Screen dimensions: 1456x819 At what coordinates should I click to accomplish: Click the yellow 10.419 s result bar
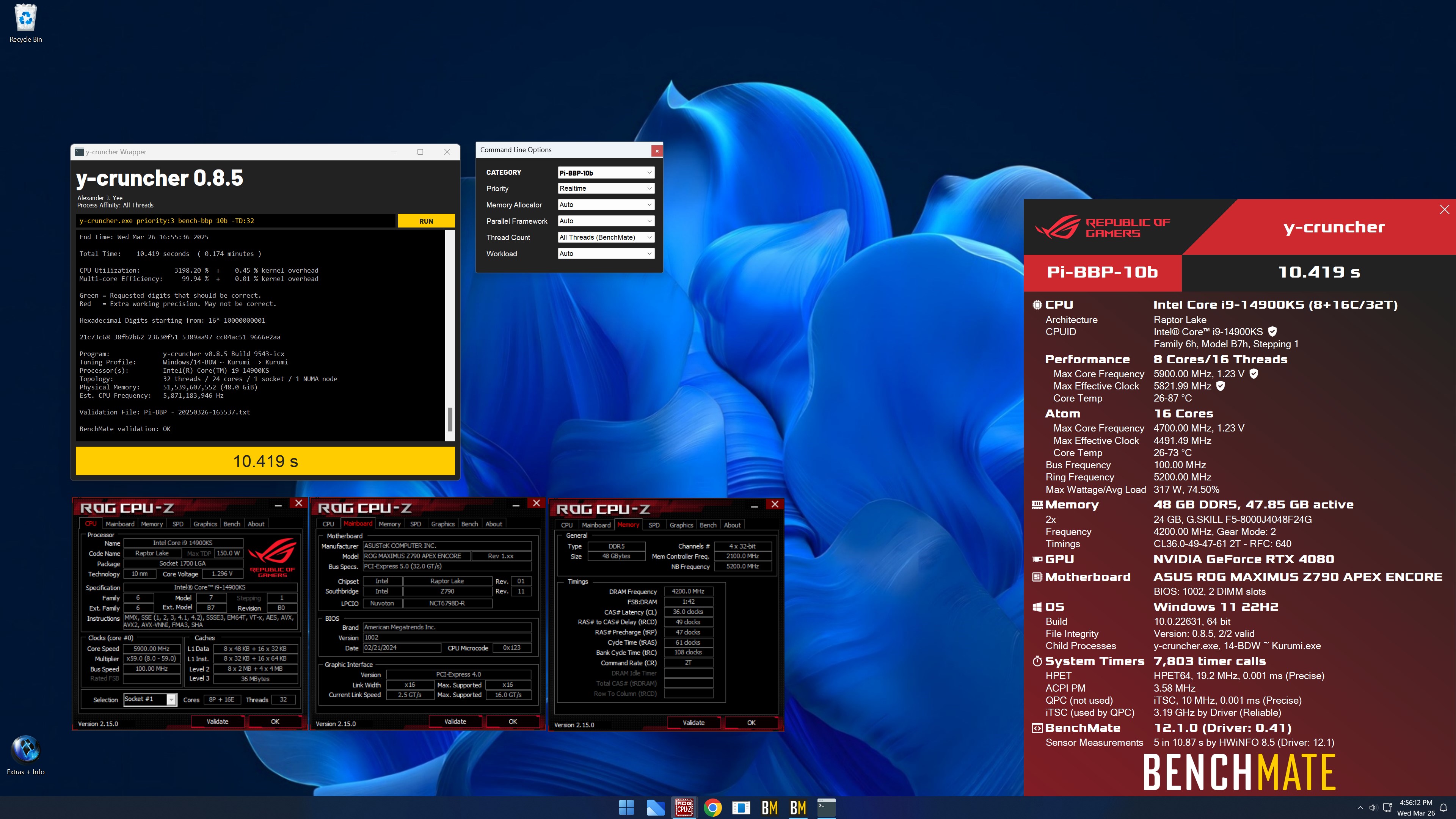tap(265, 461)
